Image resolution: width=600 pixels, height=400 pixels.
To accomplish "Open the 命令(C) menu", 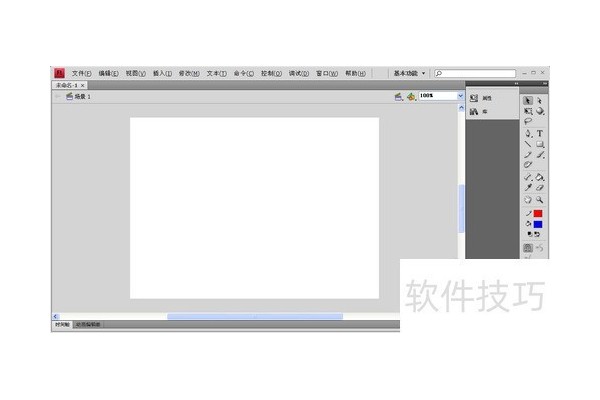I will tap(244, 73).
